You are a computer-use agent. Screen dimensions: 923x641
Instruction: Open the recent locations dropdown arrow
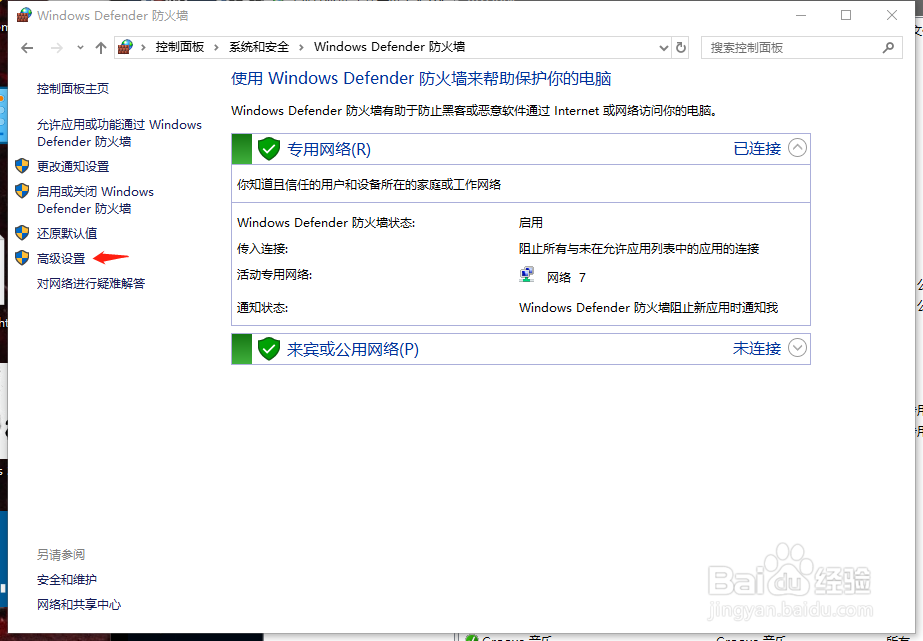coord(80,48)
